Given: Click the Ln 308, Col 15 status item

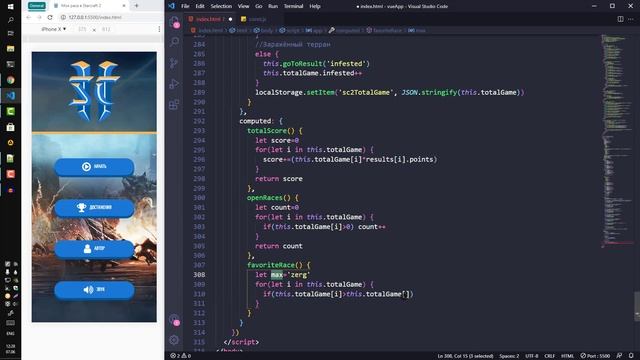Looking at the screenshot, I should (x=465, y=356).
